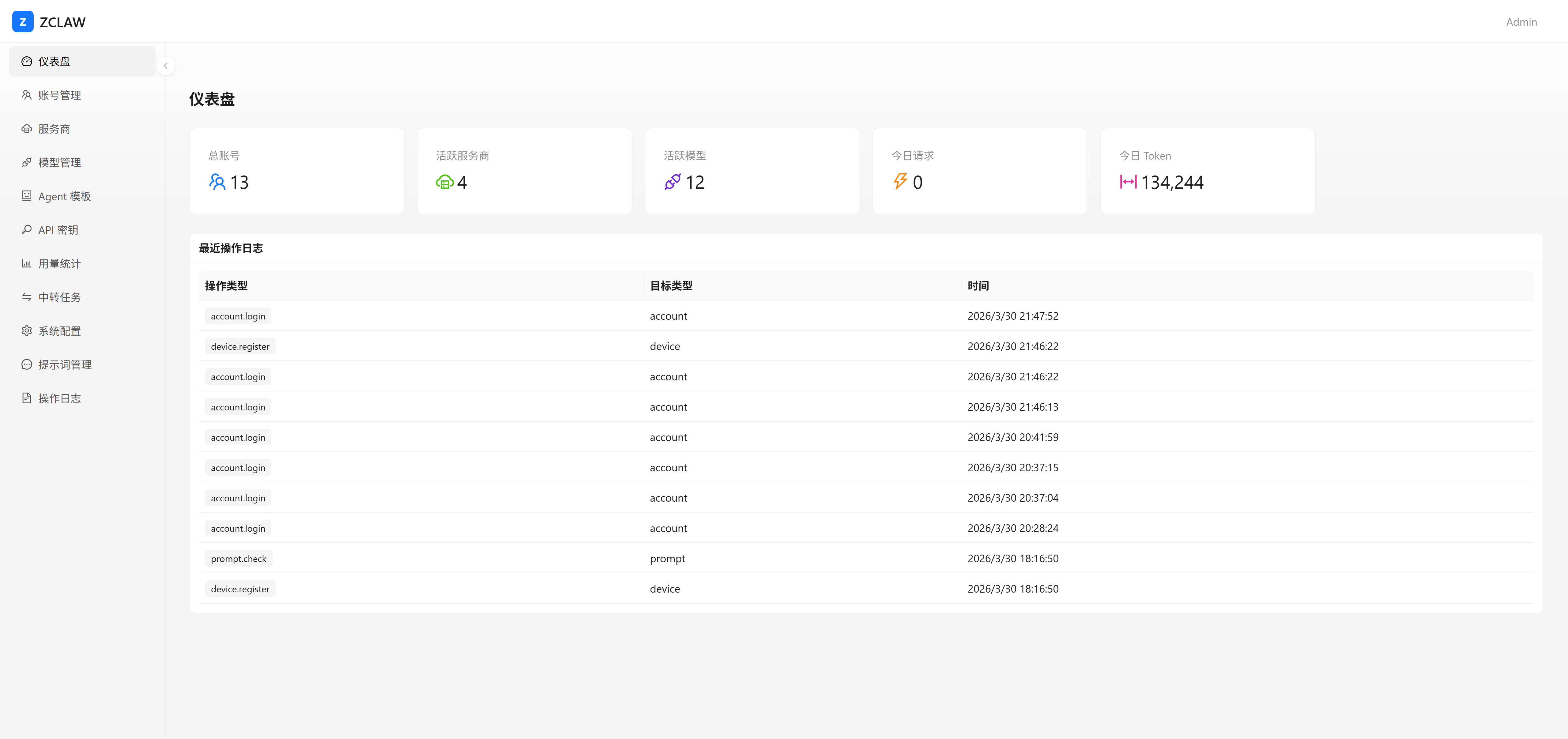Screen dimensions: 1568x739
Task: Open 账号管理 from the sidebar
Action: pos(59,95)
